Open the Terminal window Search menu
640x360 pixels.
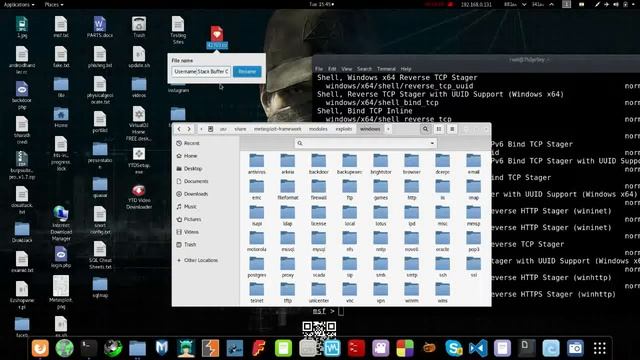pyautogui.click(x=364, y=69)
